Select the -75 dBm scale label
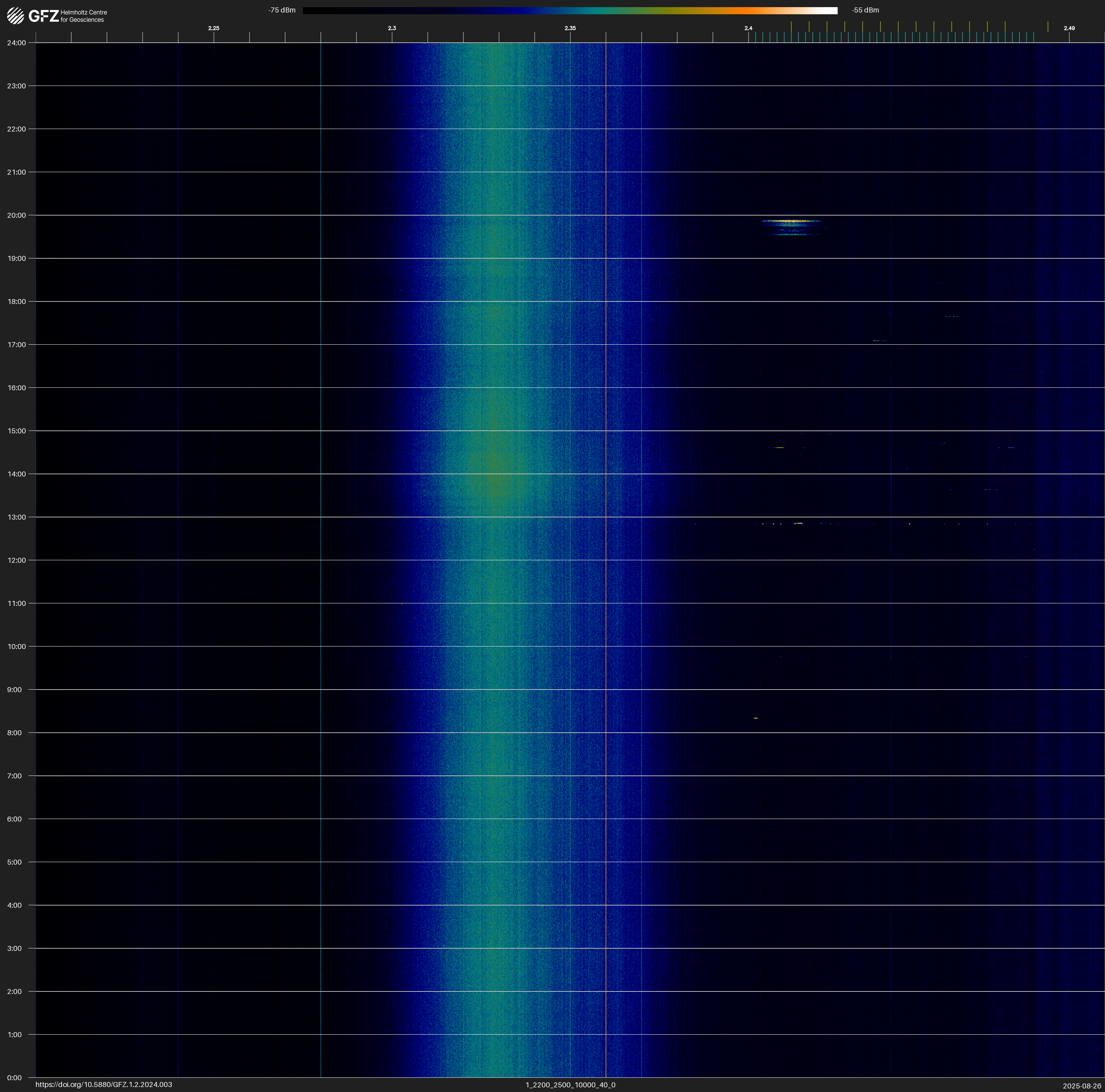This screenshot has height=1092, width=1105. pos(282,10)
